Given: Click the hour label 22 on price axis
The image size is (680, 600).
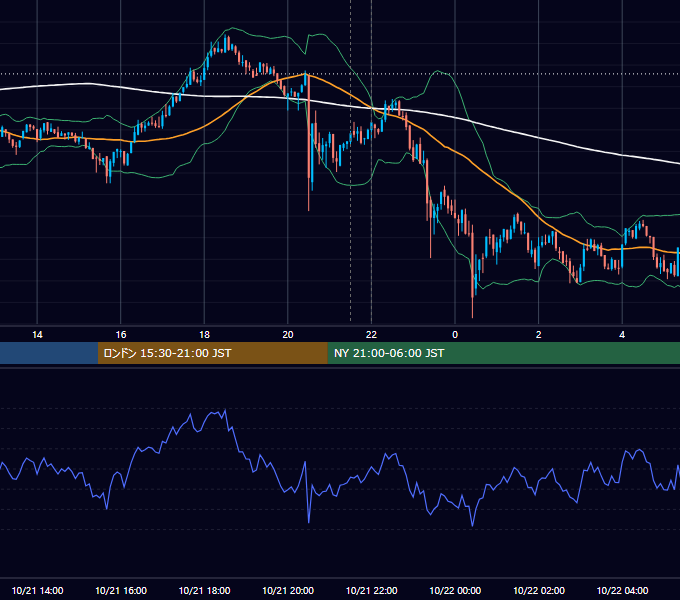Looking at the screenshot, I should [371, 335].
